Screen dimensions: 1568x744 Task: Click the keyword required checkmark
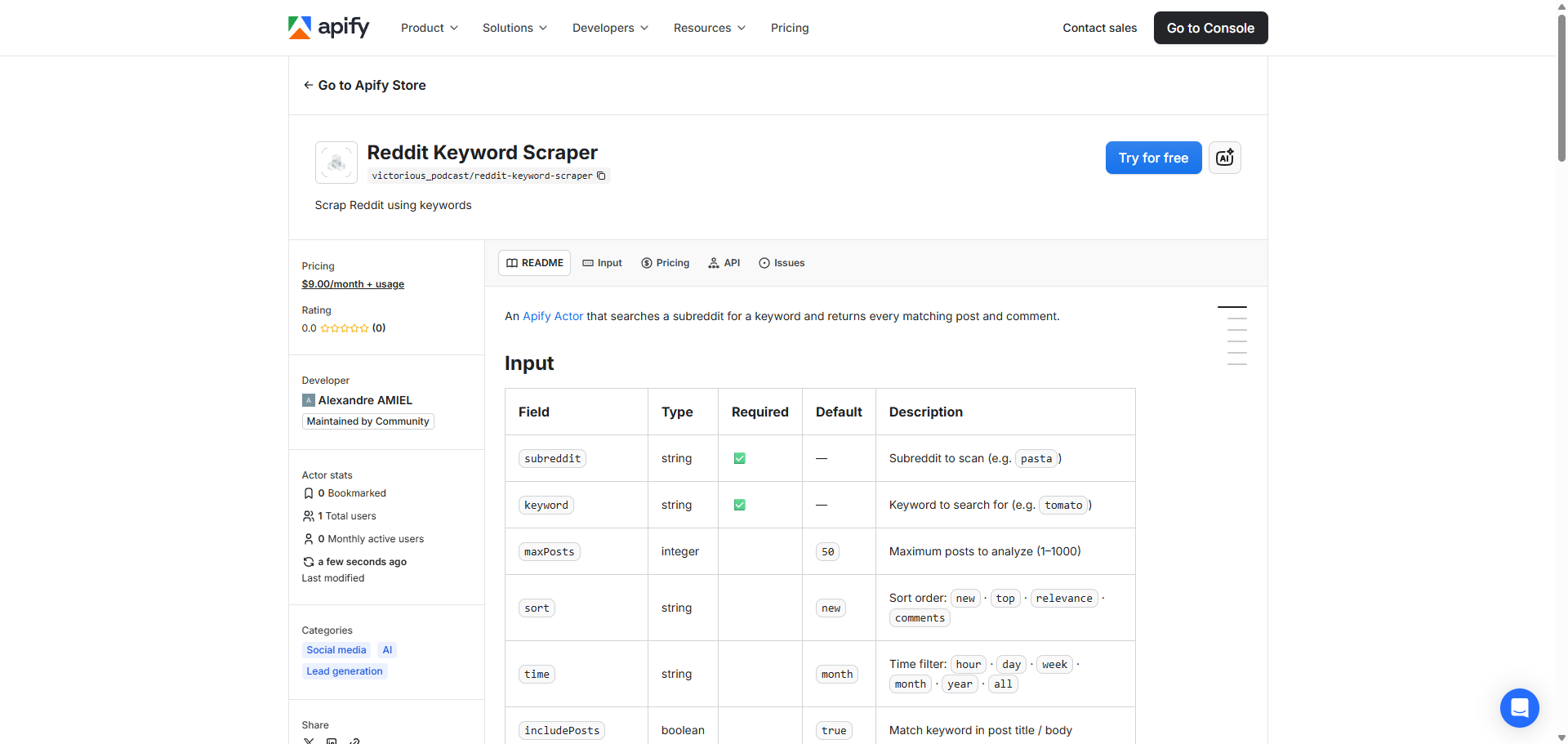click(739, 505)
